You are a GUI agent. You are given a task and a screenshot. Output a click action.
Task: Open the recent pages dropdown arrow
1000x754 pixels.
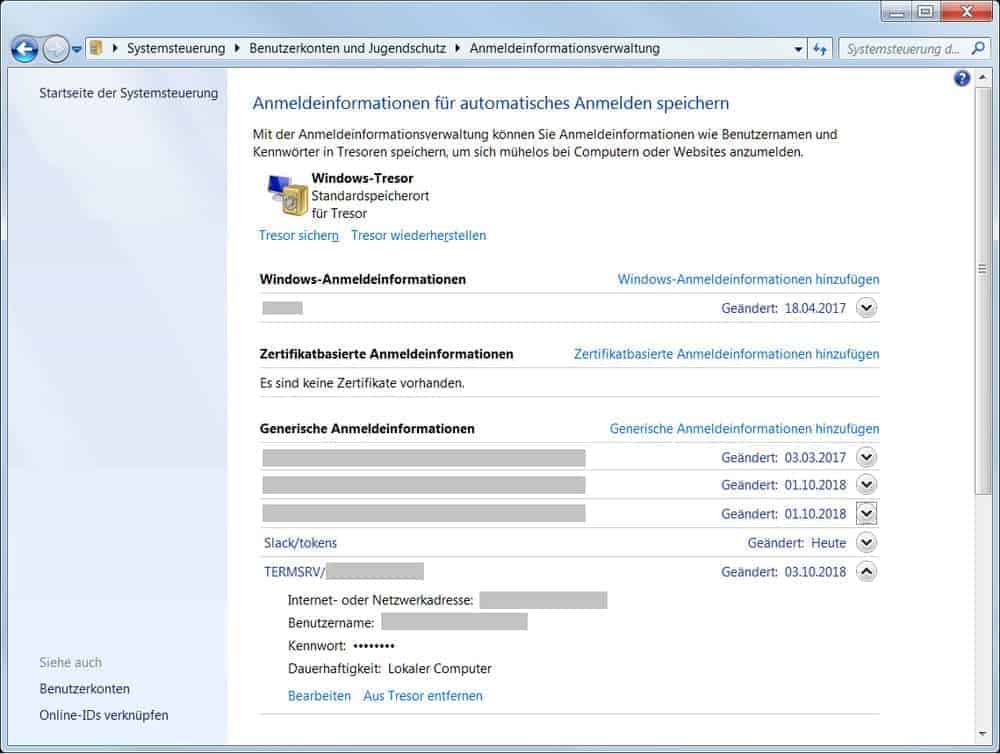point(77,49)
